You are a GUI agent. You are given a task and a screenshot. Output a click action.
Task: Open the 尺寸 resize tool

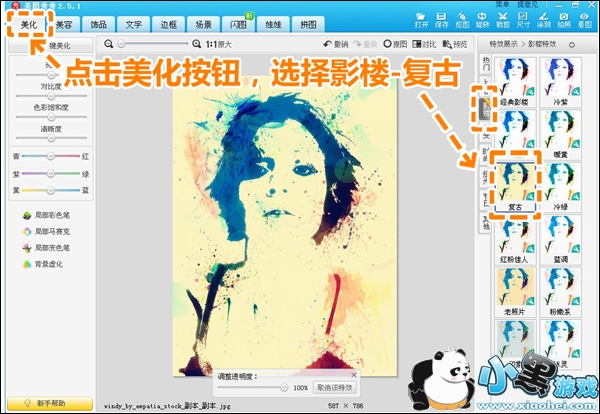[x=523, y=20]
